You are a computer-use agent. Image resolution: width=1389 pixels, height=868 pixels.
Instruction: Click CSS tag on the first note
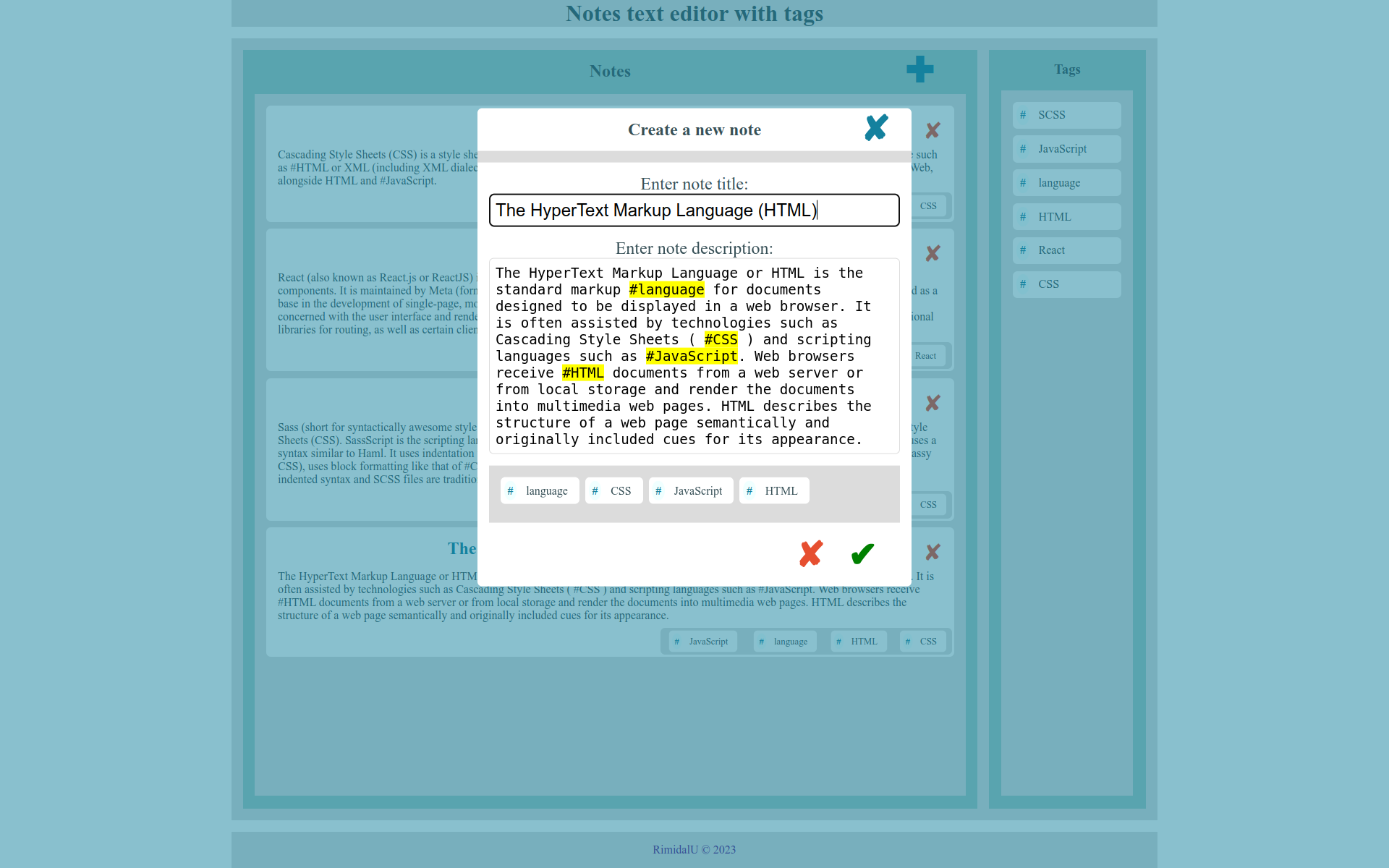(927, 206)
